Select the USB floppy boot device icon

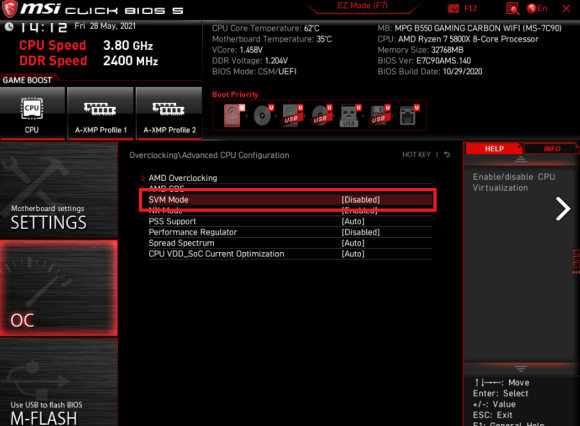tap(379, 115)
